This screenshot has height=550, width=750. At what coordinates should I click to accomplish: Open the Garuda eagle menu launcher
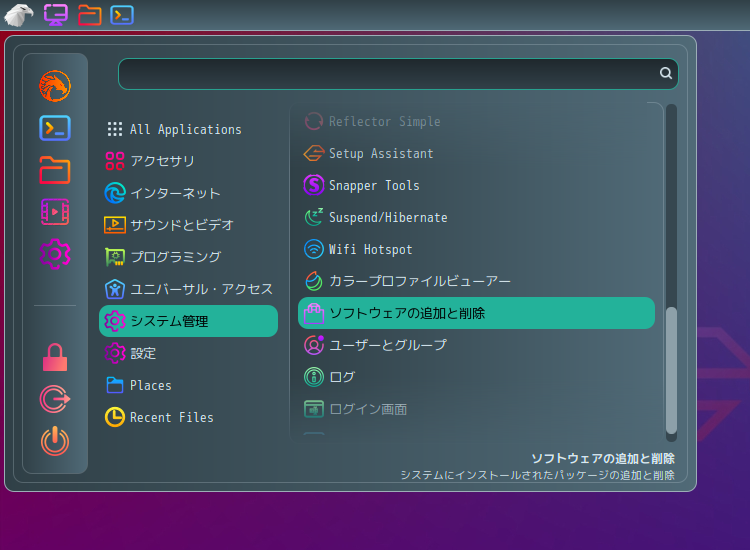click(x=19, y=14)
